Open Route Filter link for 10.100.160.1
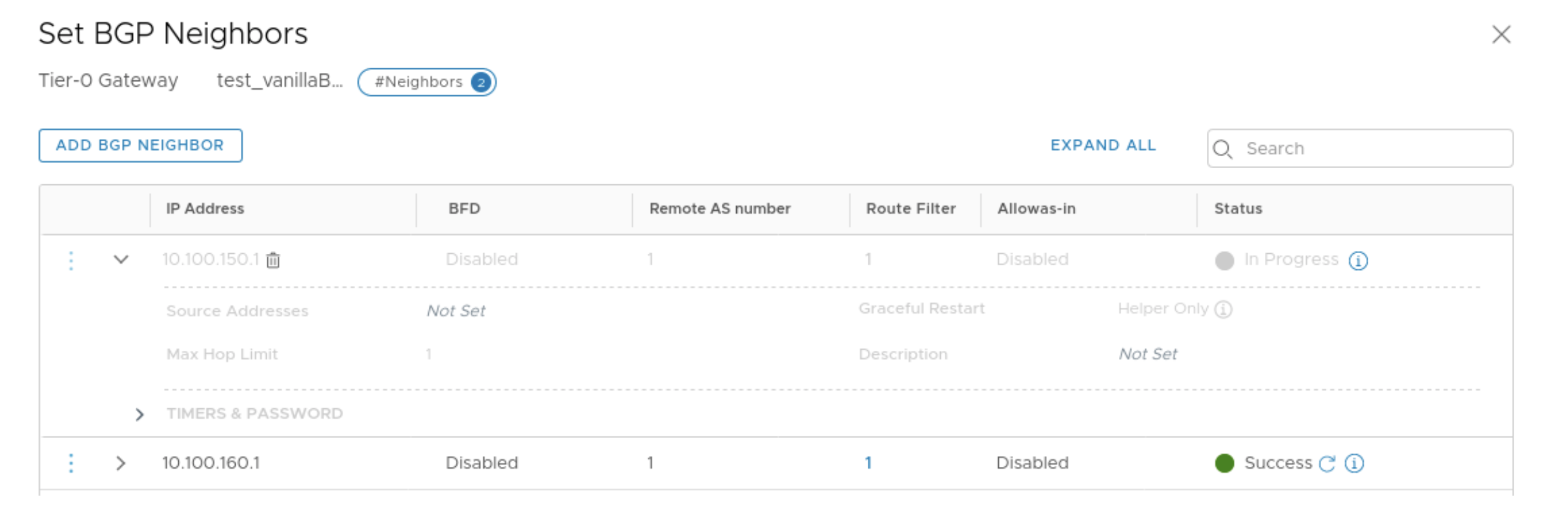 click(868, 463)
